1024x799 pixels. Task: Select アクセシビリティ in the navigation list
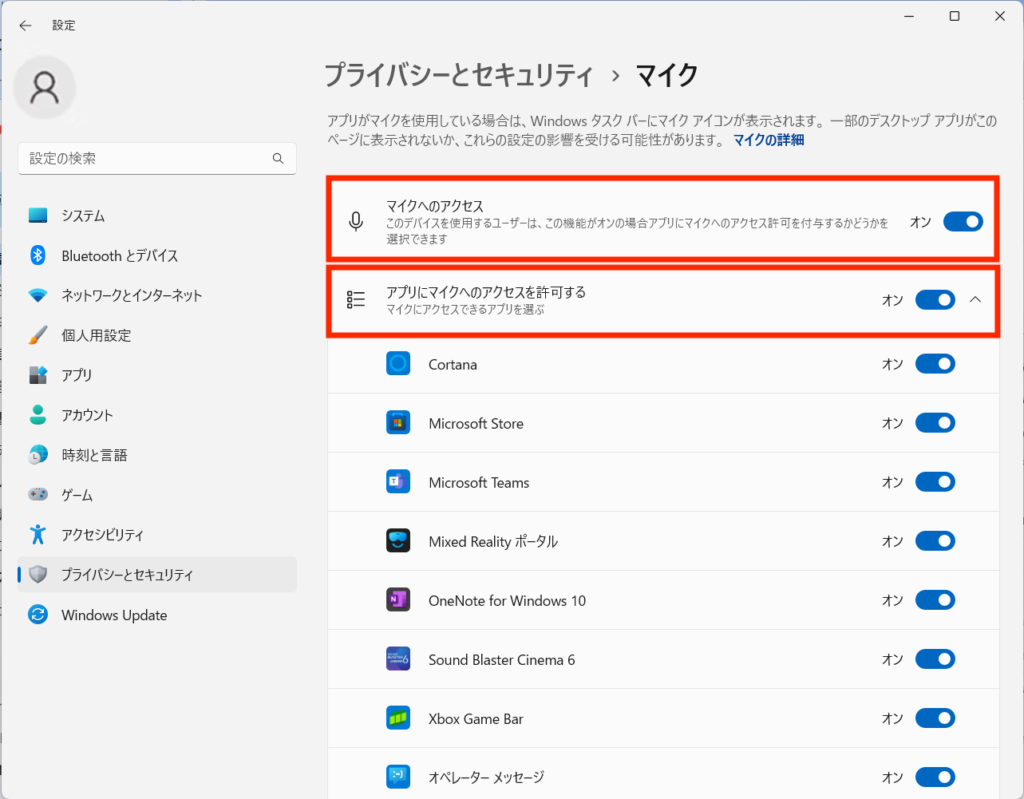click(x=102, y=535)
